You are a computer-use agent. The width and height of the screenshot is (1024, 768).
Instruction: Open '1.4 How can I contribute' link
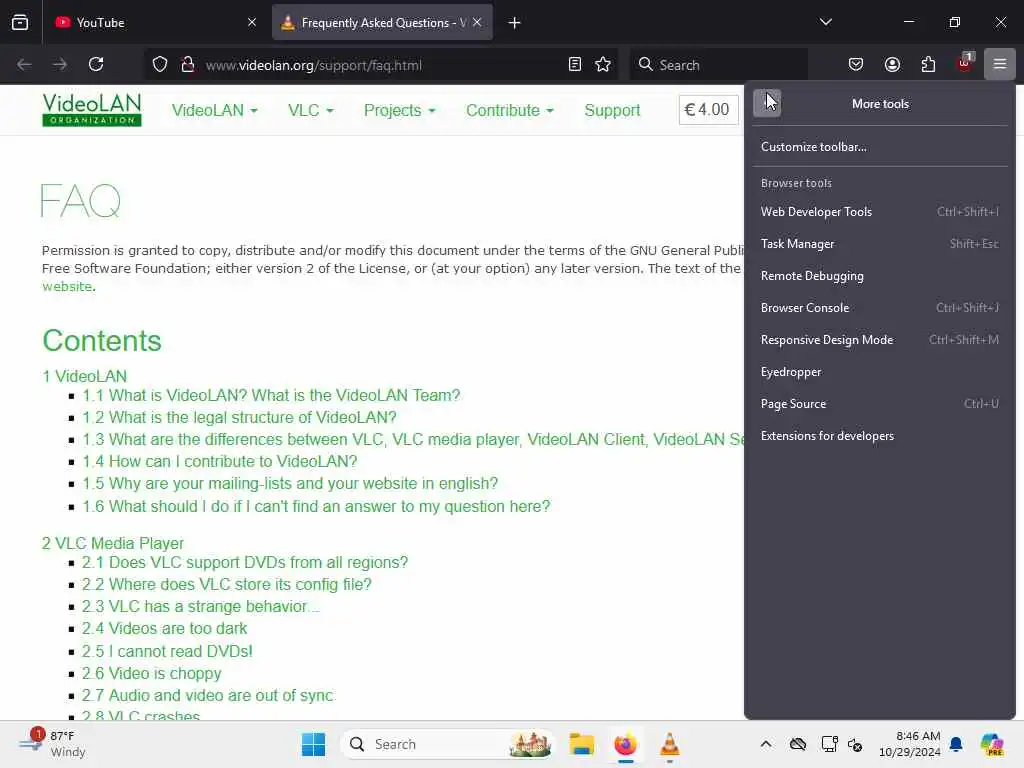(x=219, y=462)
